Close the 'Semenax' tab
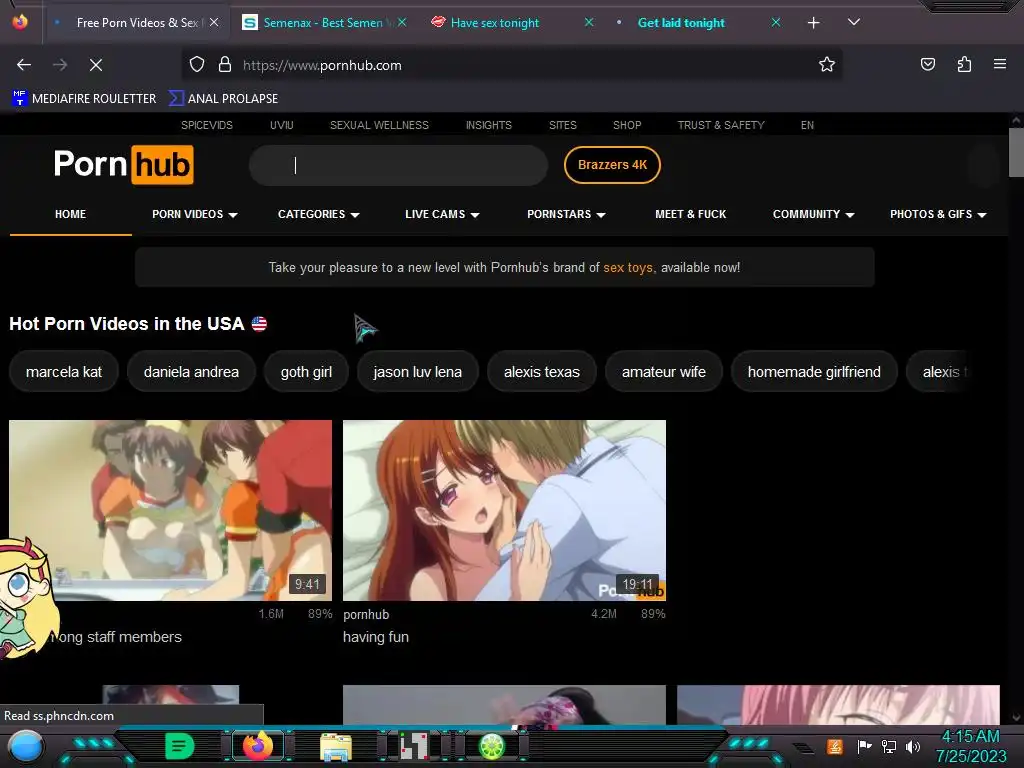Viewport: 1024px width, 768px height. tap(402, 22)
